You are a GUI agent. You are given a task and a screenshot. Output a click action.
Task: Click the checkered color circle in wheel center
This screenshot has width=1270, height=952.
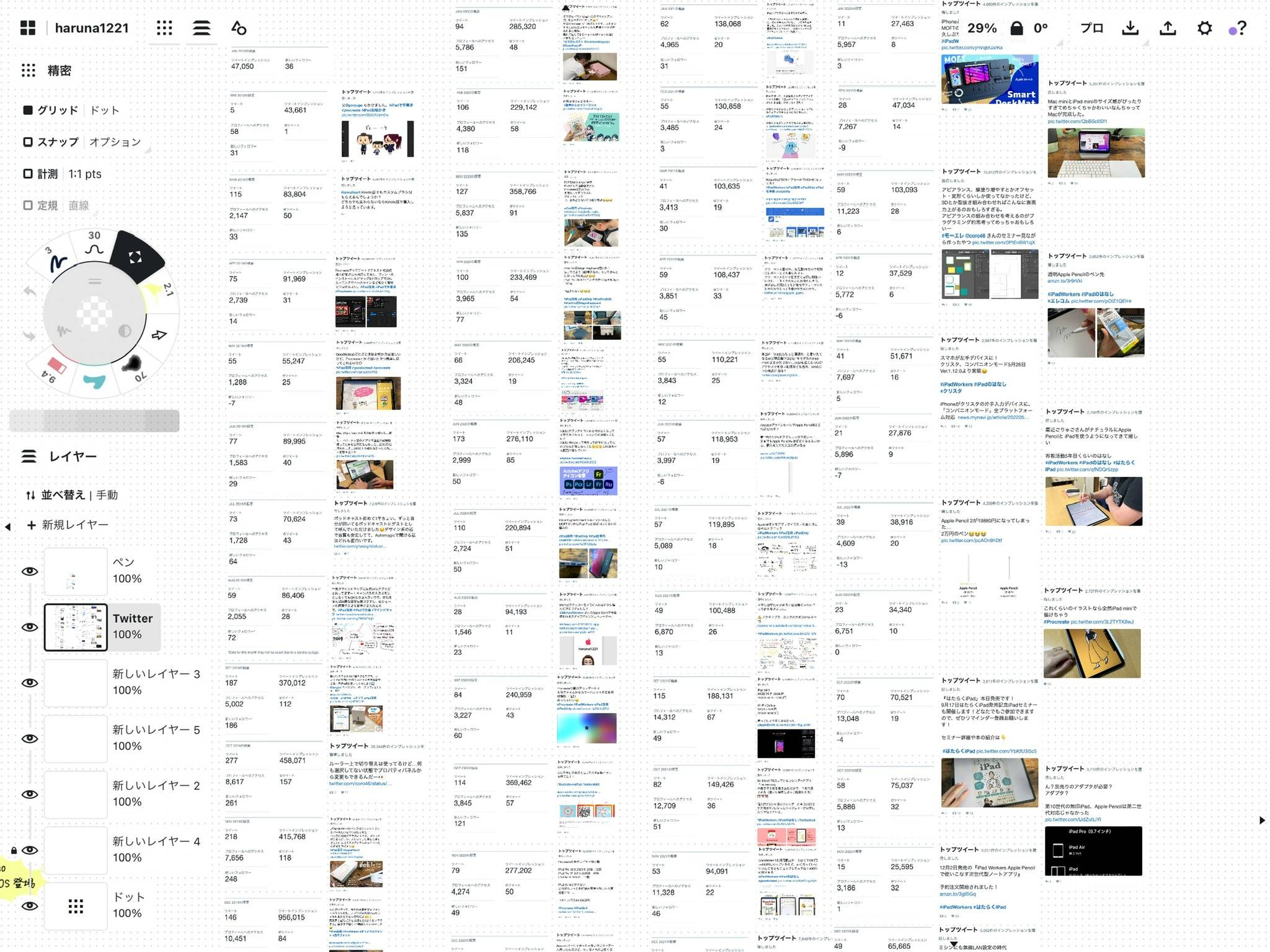coord(94,314)
